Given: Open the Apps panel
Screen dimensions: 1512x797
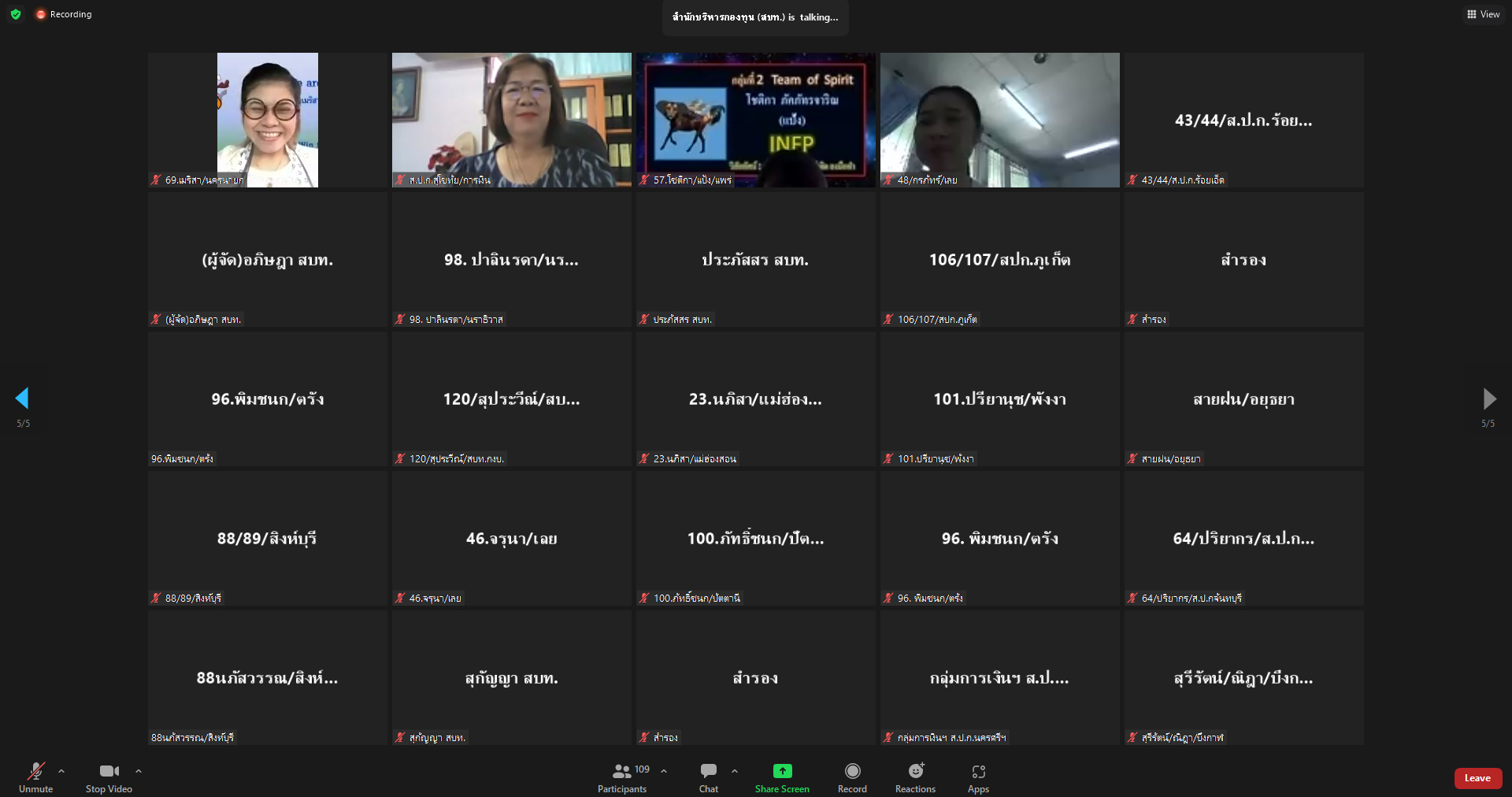Looking at the screenshot, I should pos(978,777).
